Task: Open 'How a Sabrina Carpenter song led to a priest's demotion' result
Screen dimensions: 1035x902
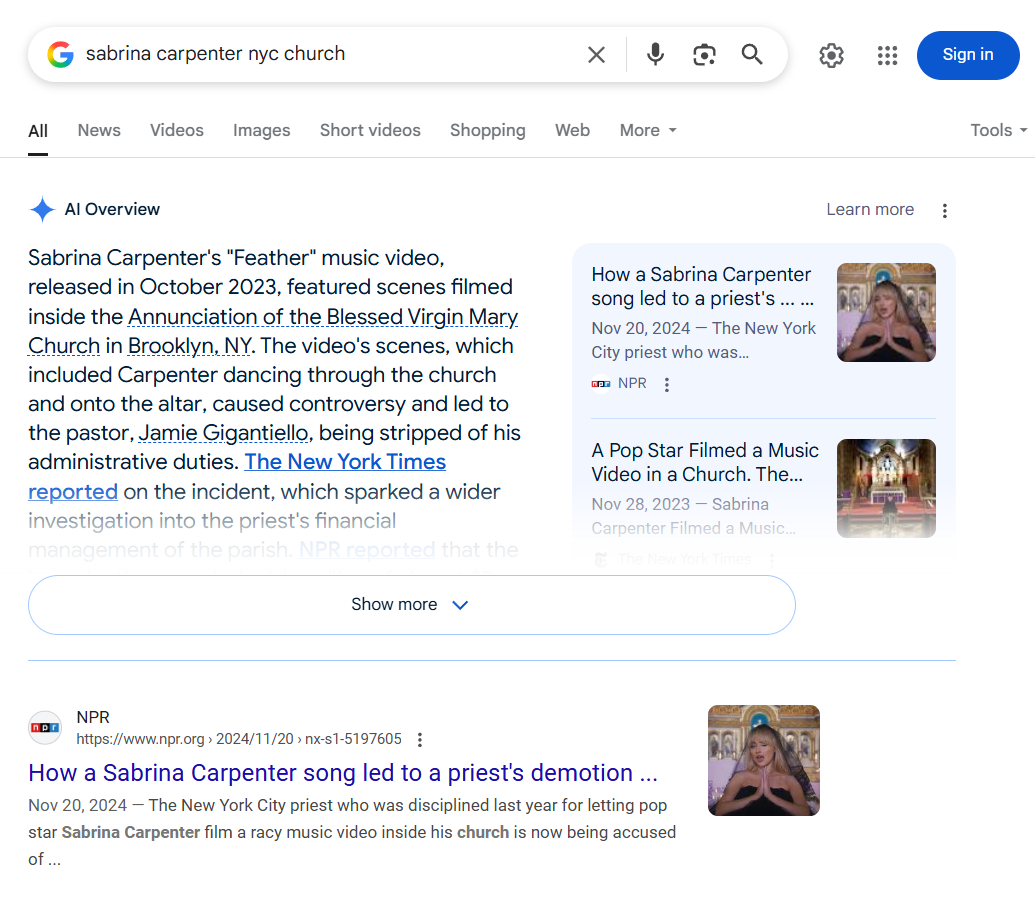Action: 343,773
